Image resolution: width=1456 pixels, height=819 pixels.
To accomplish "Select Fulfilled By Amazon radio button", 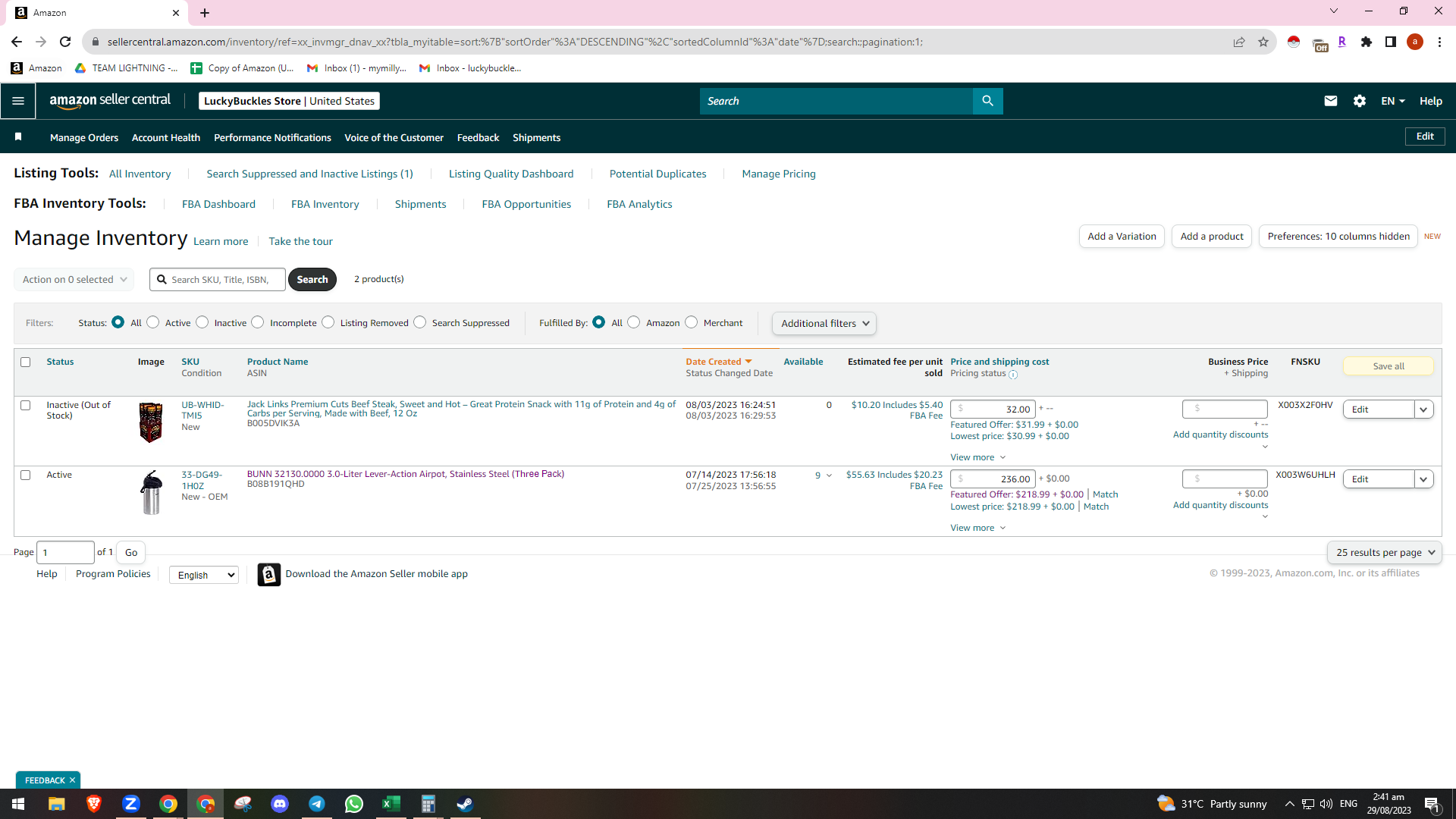I will (x=634, y=322).
